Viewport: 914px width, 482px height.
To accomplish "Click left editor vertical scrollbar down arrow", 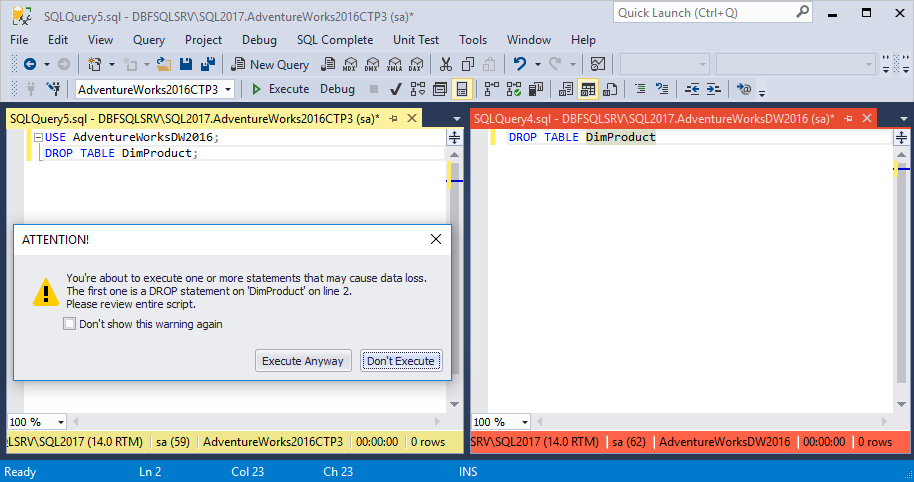I will pos(454,404).
